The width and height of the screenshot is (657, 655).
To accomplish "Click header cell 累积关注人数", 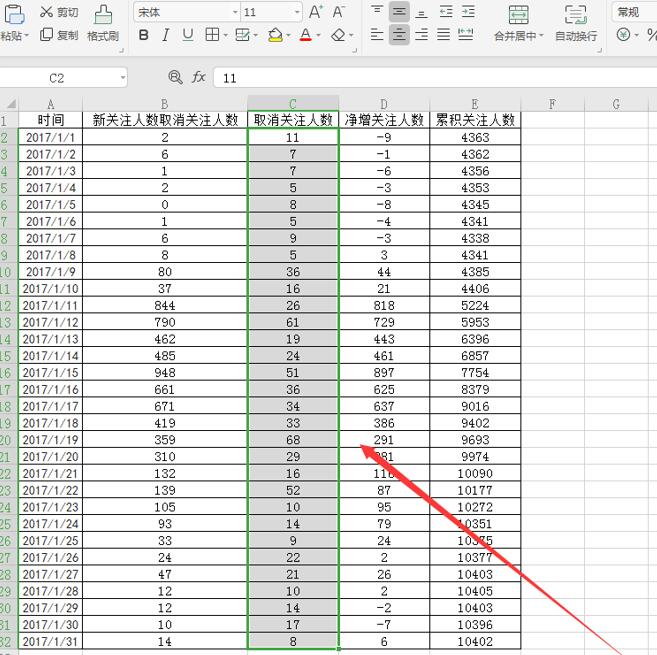I will click(475, 120).
